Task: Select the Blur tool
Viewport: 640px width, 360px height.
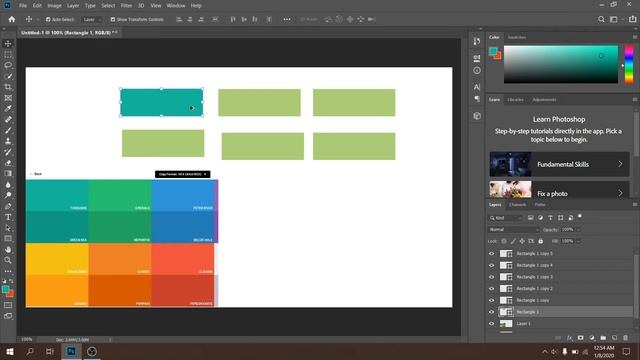Action: pyautogui.click(x=8, y=184)
